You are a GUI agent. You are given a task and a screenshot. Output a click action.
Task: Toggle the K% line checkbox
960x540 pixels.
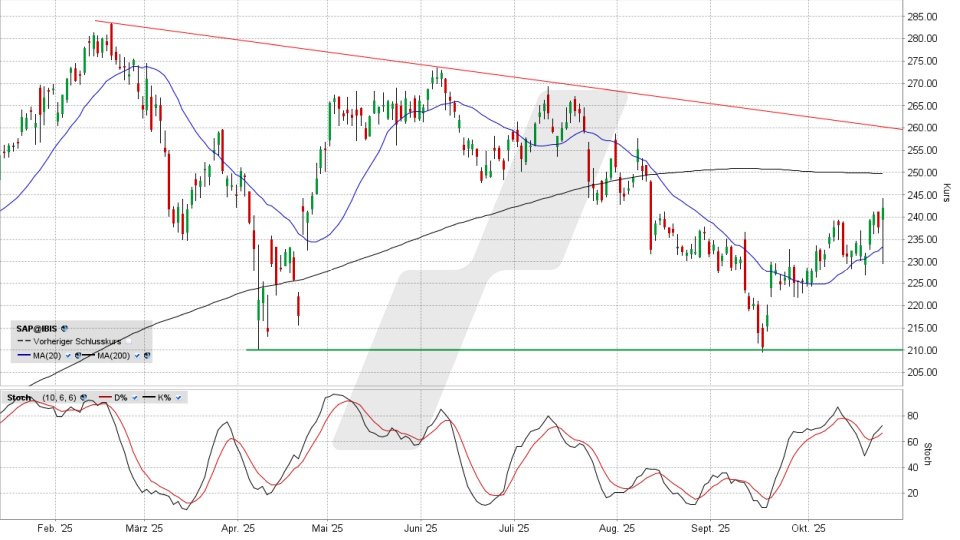179,398
